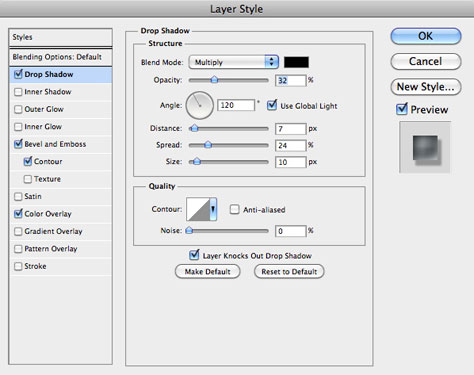This screenshot has height=375, width=474.
Task: Toggle the Use Global Light checkbox
Action: [272, 105]
